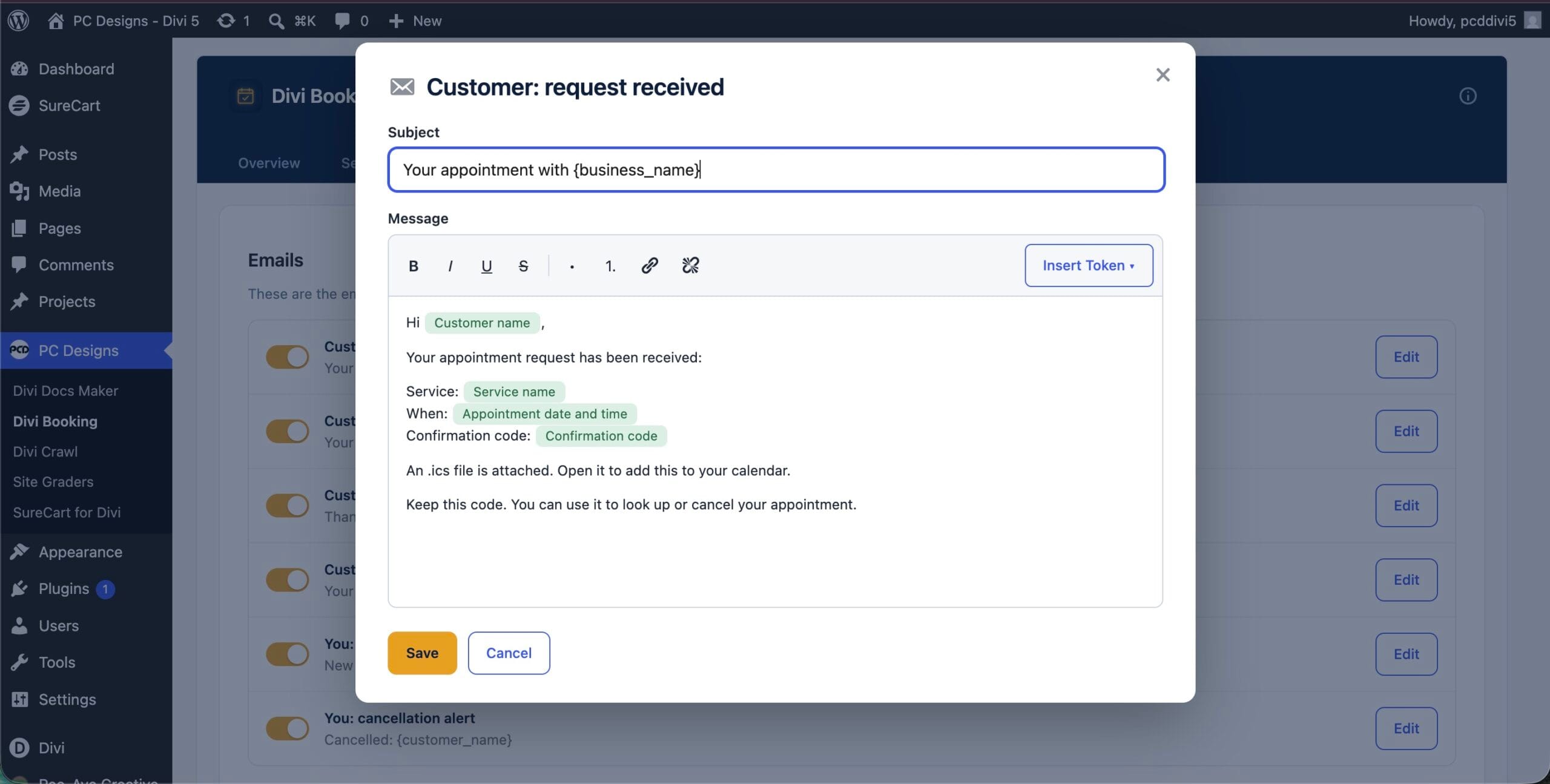
Task: Toggle the fourth customer email switch
Action: [x=287, y=579]
